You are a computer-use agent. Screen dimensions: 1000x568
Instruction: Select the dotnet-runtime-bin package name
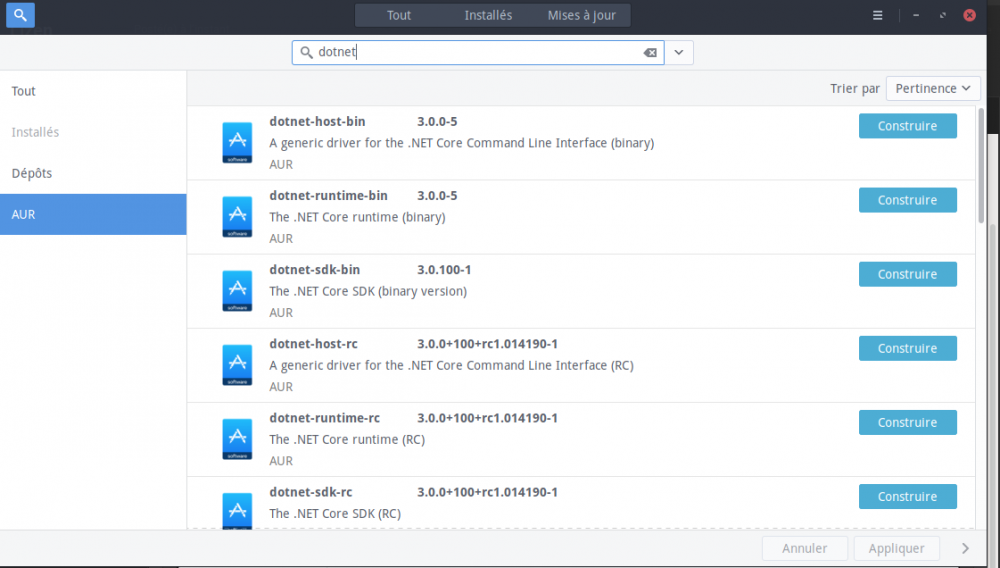328,195
